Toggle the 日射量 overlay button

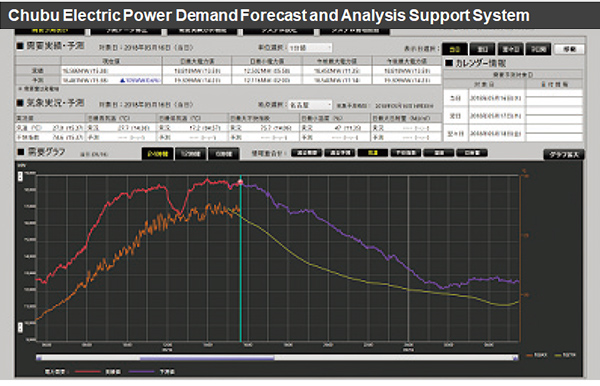click(472, 153)
